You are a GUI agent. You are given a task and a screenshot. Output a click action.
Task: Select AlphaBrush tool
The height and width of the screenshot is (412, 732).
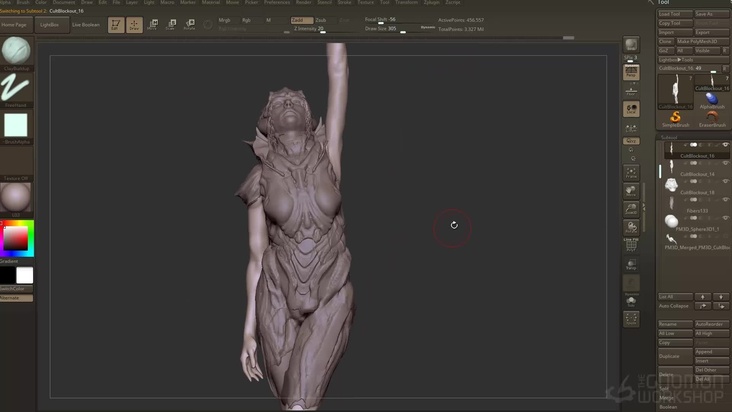click(x=712, y=101)
